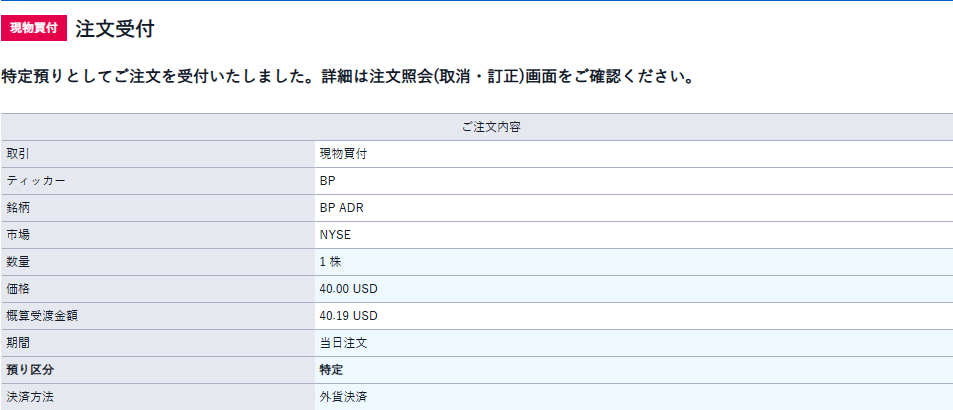Select the 1 株 quantity value
The image size is (953, 410).
point(331,262)
